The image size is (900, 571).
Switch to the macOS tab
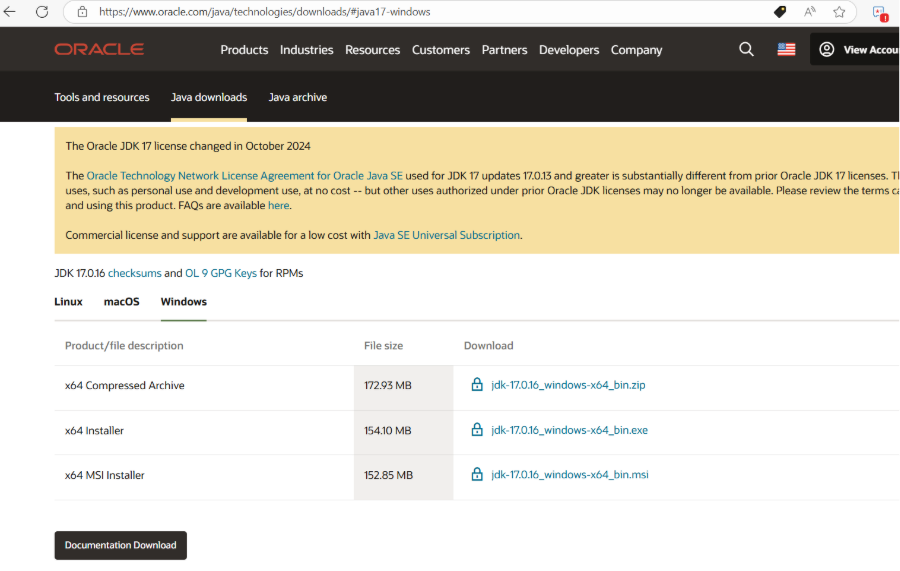click(x=121, y=302)
